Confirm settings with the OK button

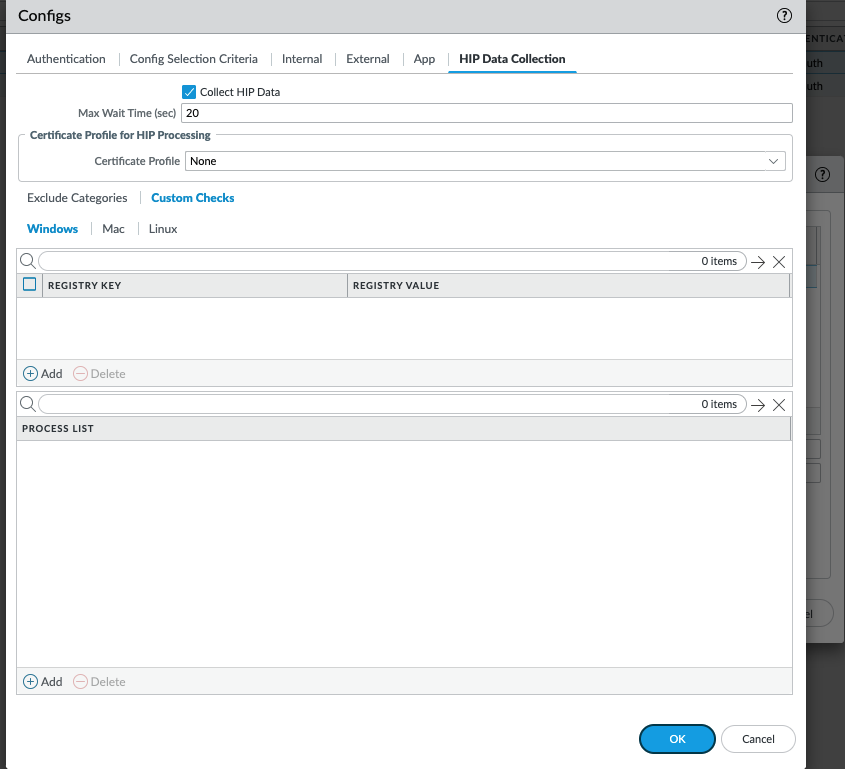click(677, 738)
